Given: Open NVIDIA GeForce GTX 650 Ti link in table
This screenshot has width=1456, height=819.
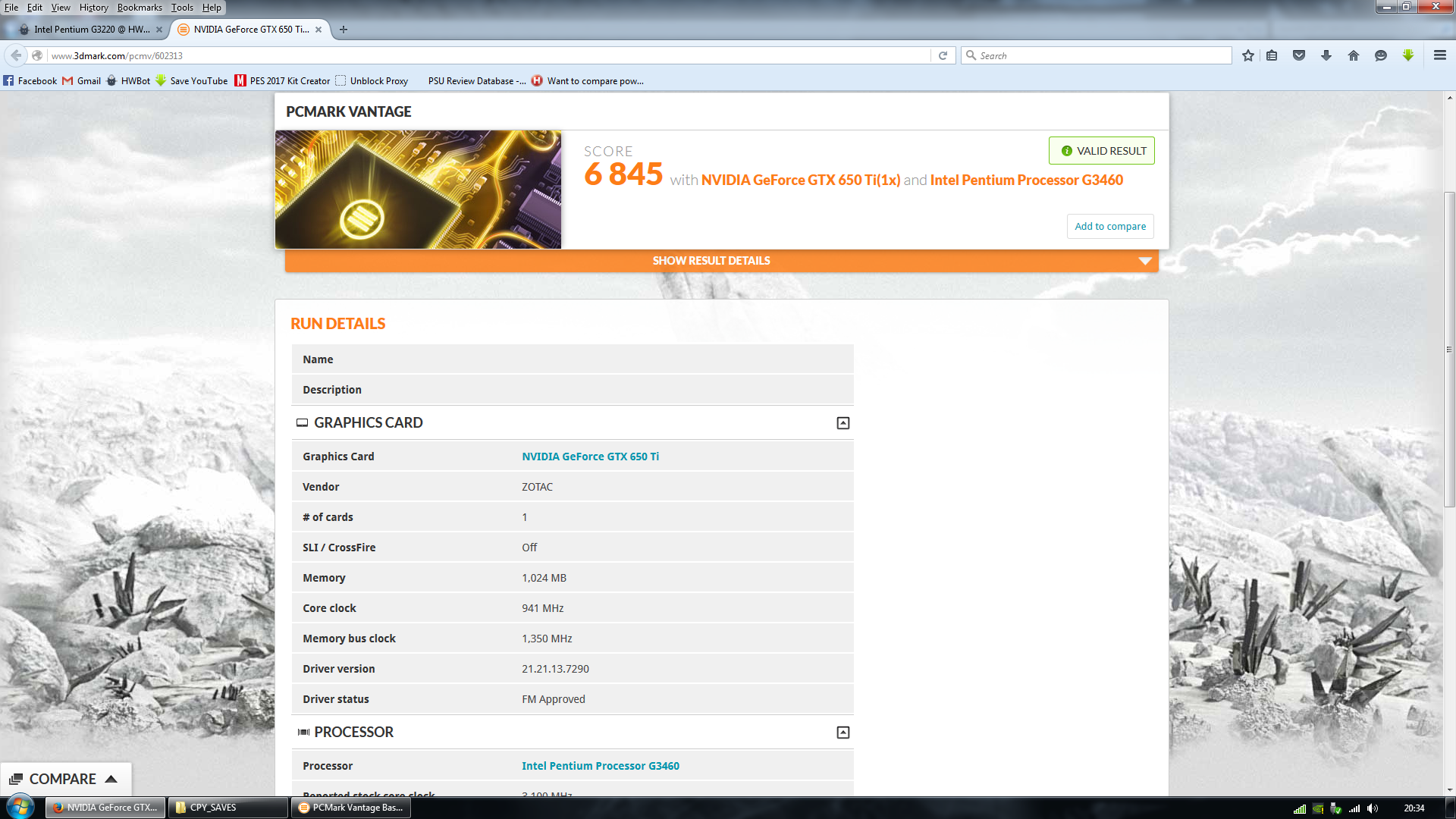Looking at the screenshot, I should click(590, 457).
